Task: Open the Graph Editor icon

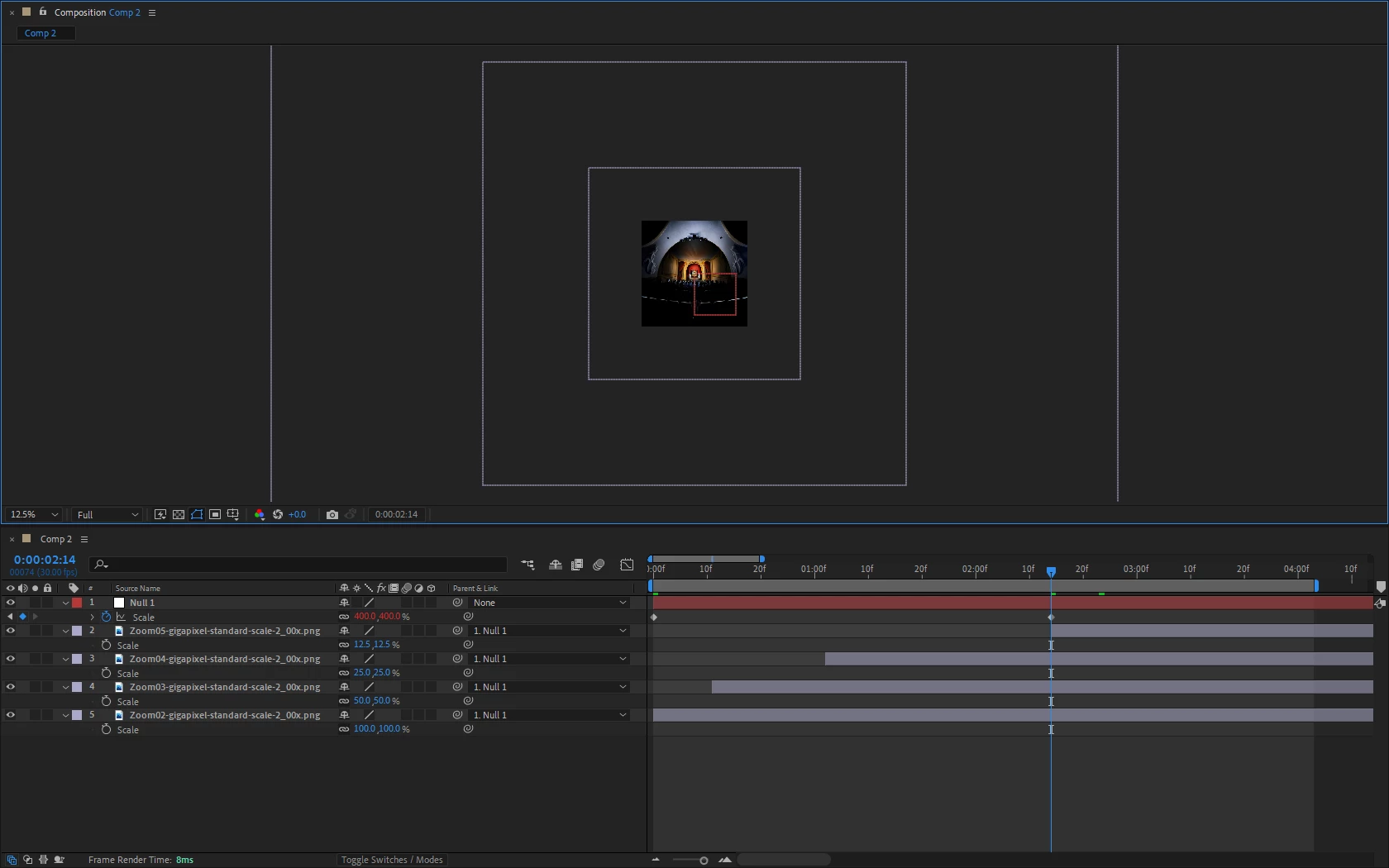Action: [628, 565]
